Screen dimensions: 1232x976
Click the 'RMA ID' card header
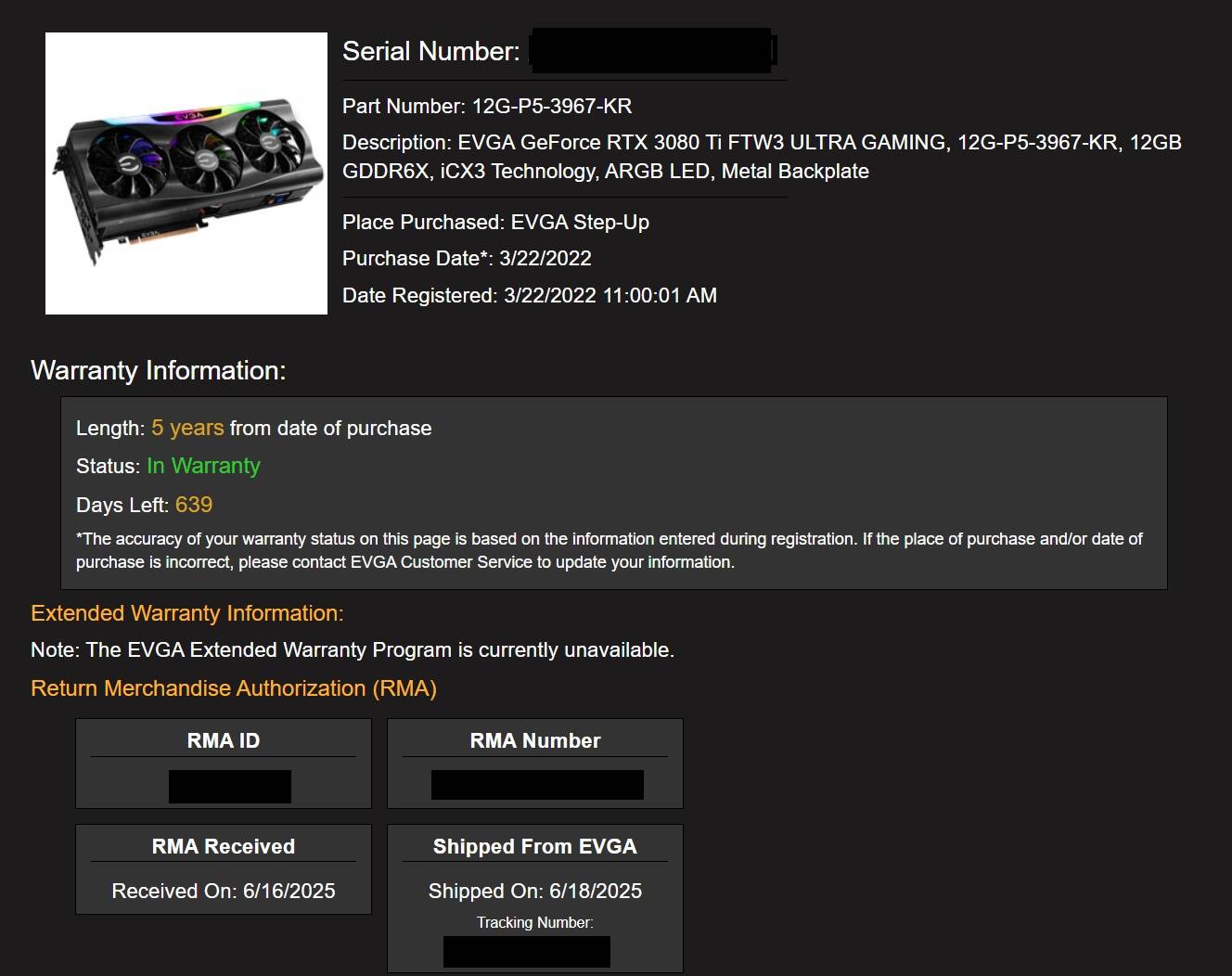(224, 740)
